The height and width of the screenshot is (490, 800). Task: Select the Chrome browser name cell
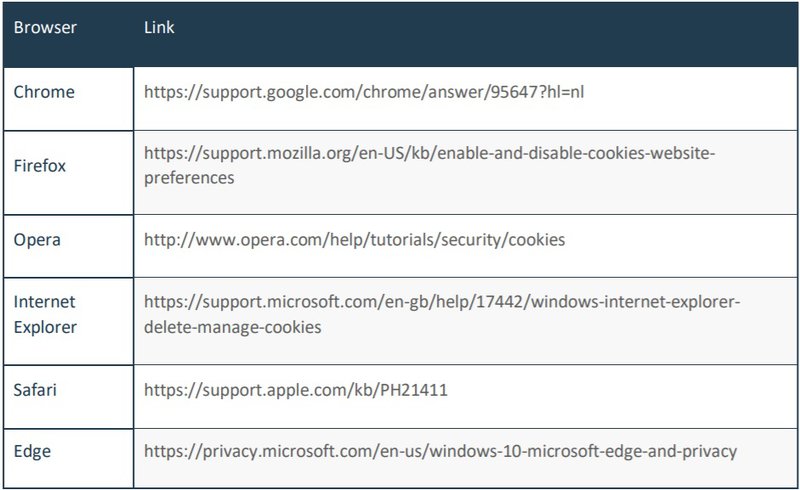[x=44, y=92]
